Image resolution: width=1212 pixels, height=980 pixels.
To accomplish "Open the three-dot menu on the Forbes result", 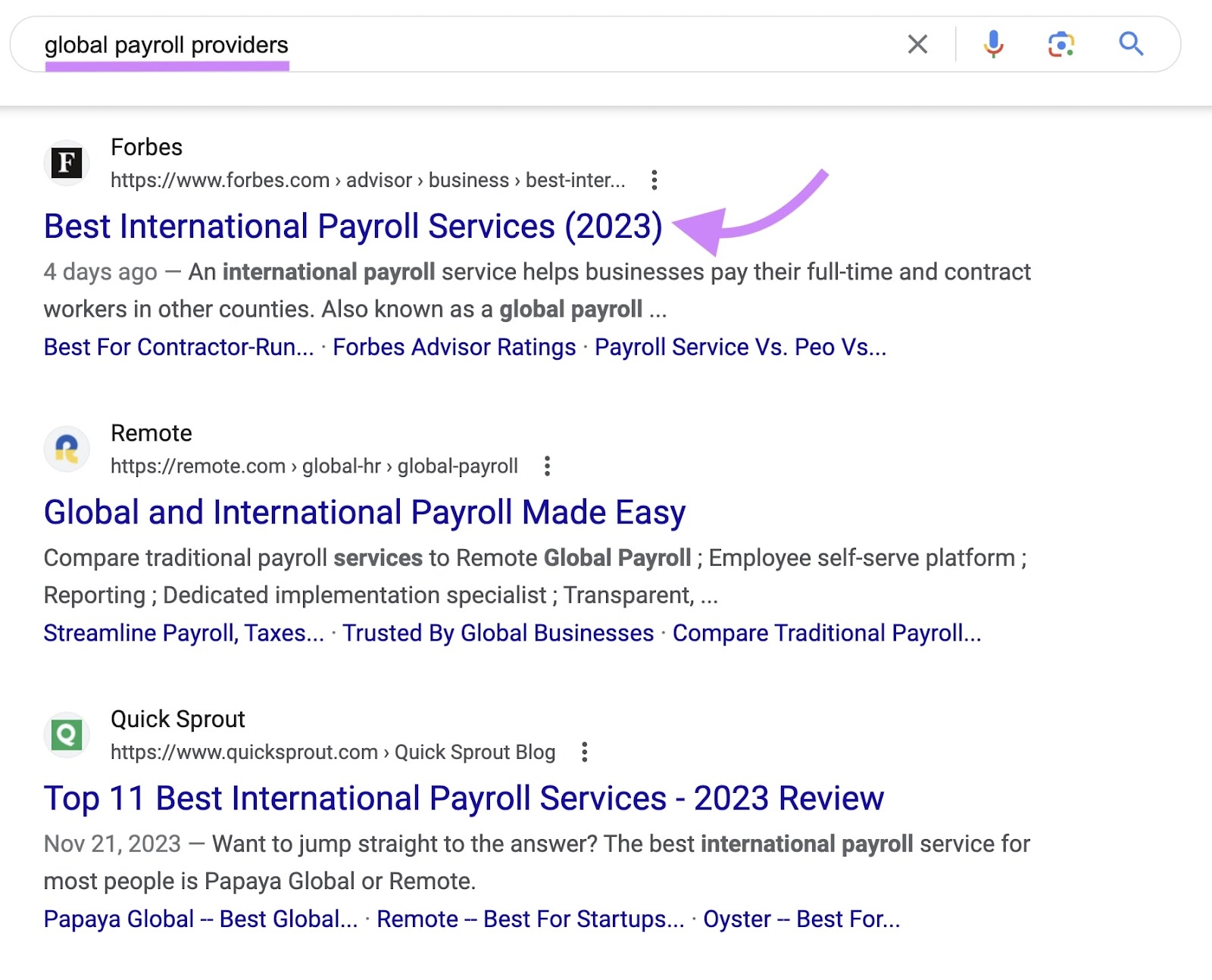I will 654,180.
